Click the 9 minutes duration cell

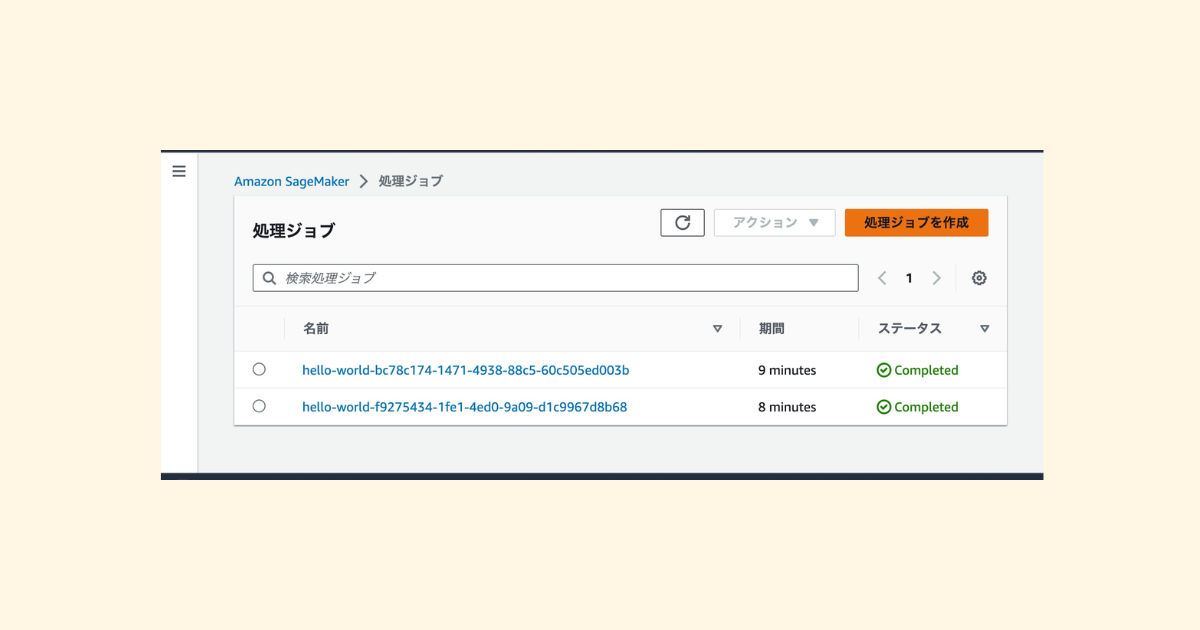(x=787, y=370)
